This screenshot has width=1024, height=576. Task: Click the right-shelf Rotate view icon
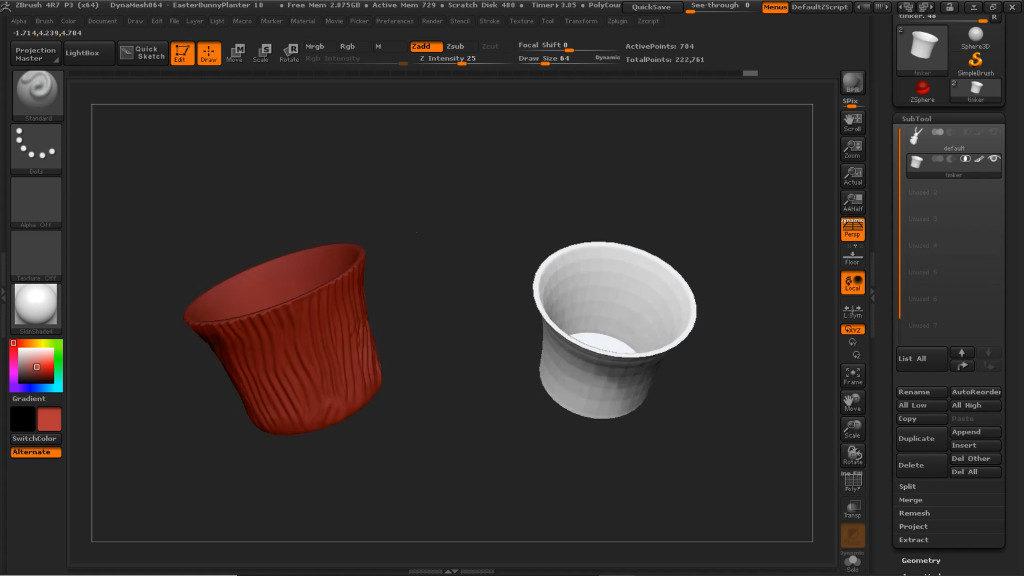(852, 455)
